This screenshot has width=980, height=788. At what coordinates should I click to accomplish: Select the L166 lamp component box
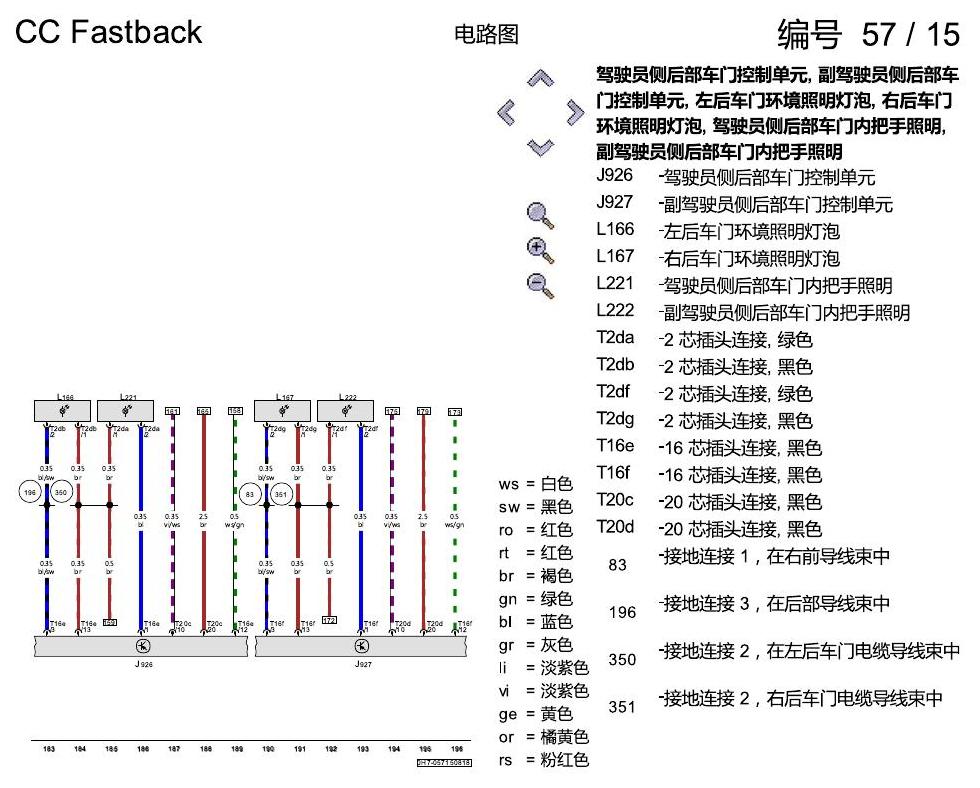tap(62, 411)
